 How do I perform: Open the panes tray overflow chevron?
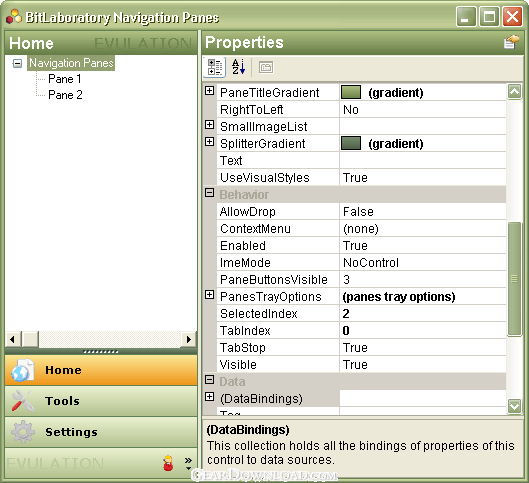[188, 463]
